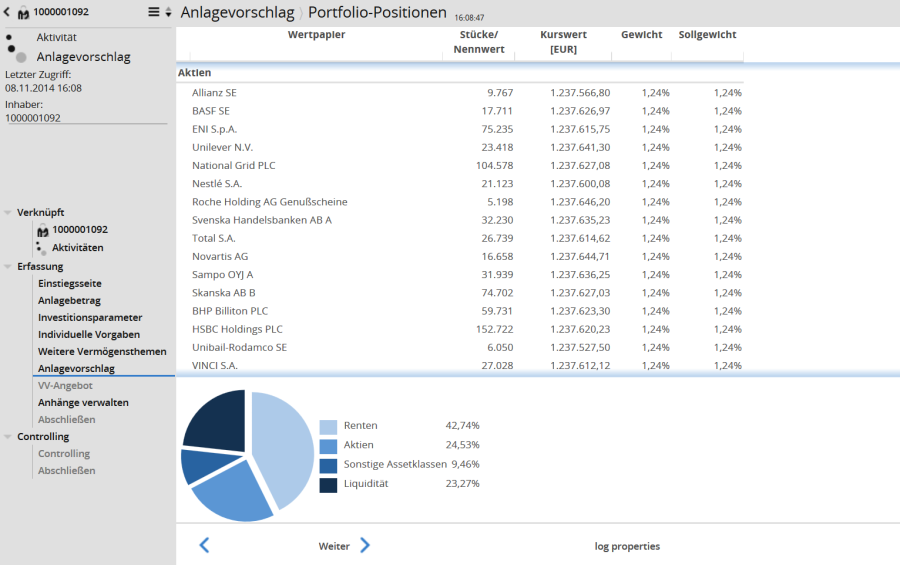The width and height of the screenshot is (900, 565).
Task: Click the previous page left chevron
Action: click(204, 545)
